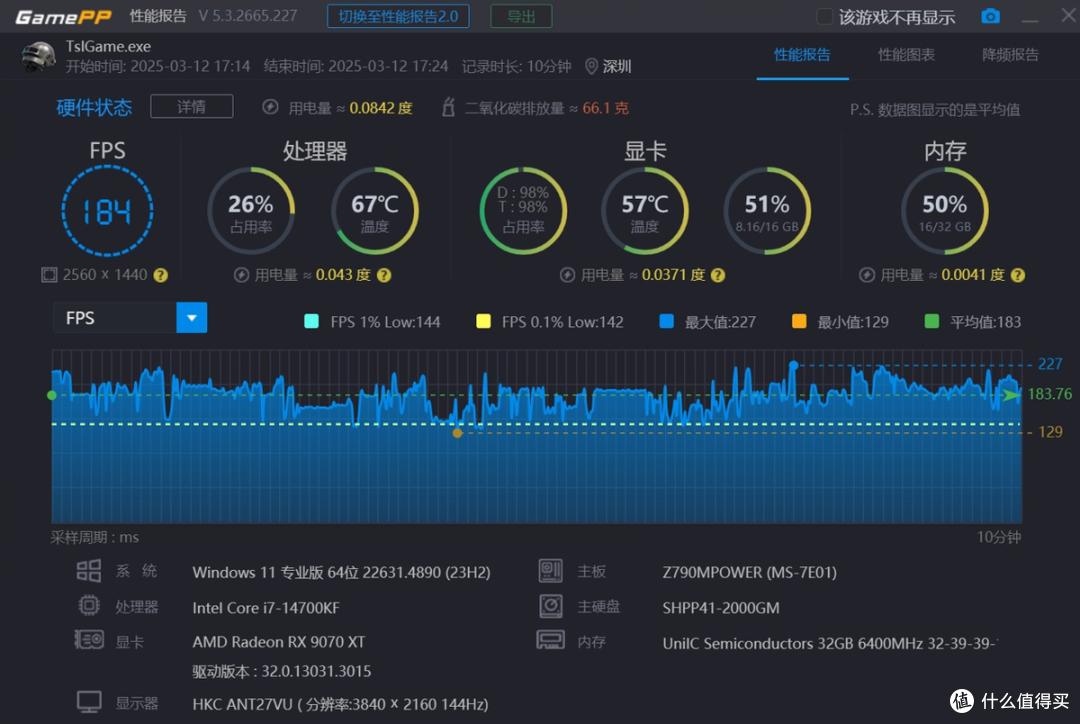Click the TslGame.exe process name
The image size is (1080, 724).
coord(108,46)
